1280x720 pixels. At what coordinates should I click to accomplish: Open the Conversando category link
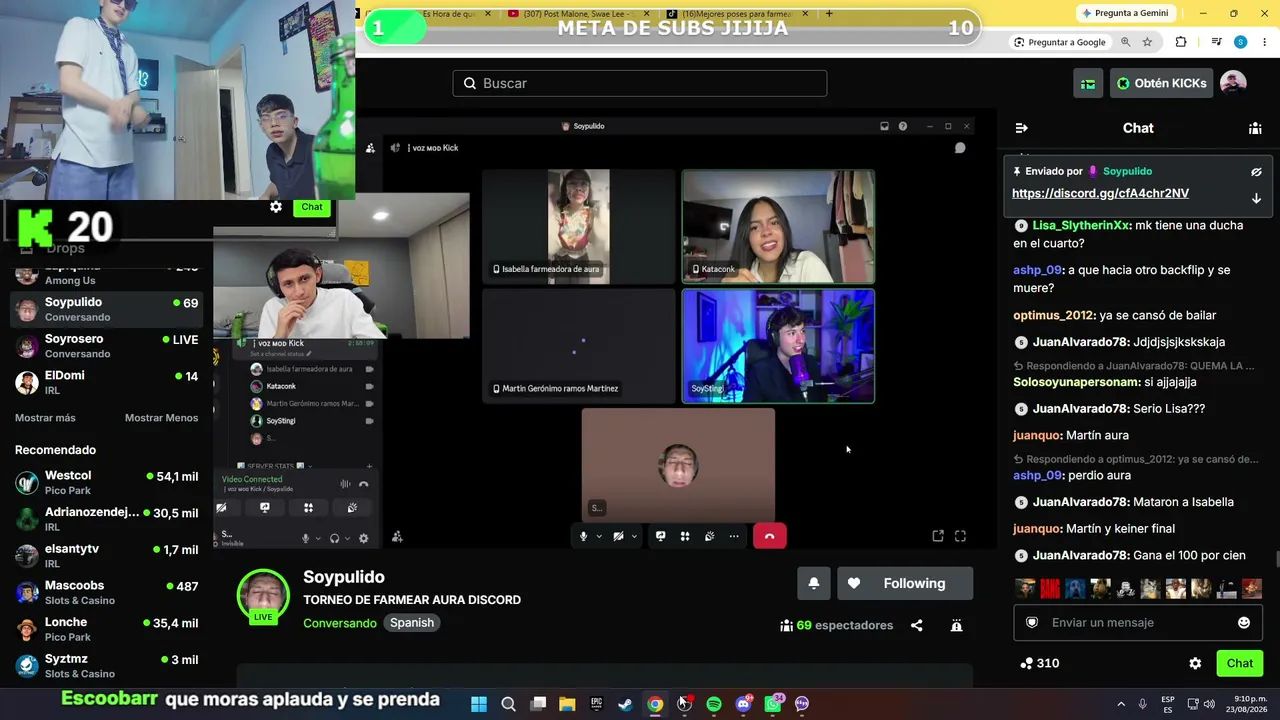(340, 623)
